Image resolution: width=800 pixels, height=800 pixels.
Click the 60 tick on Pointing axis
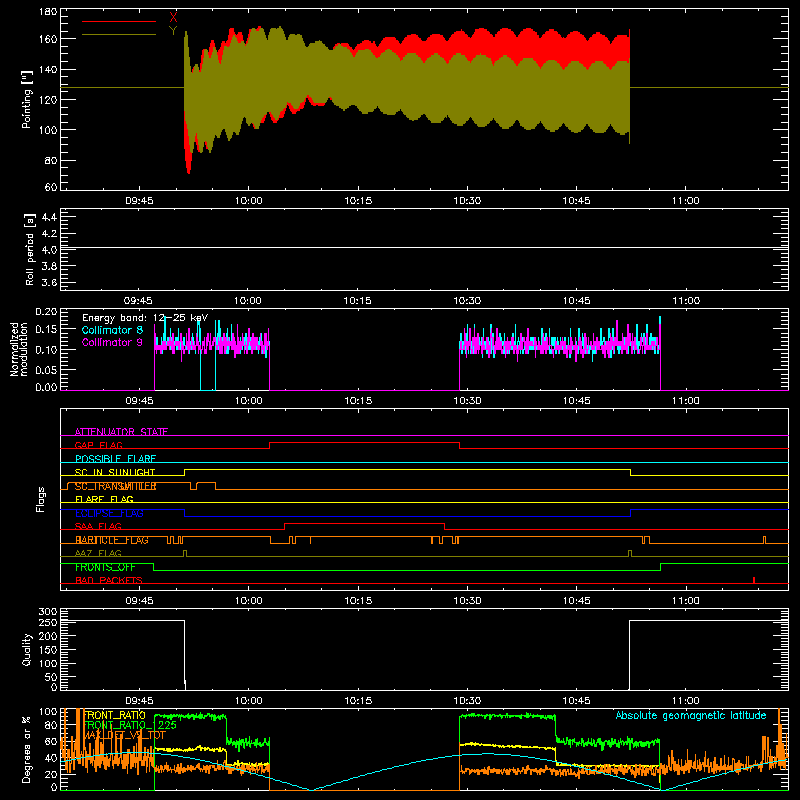coord(51,187)
